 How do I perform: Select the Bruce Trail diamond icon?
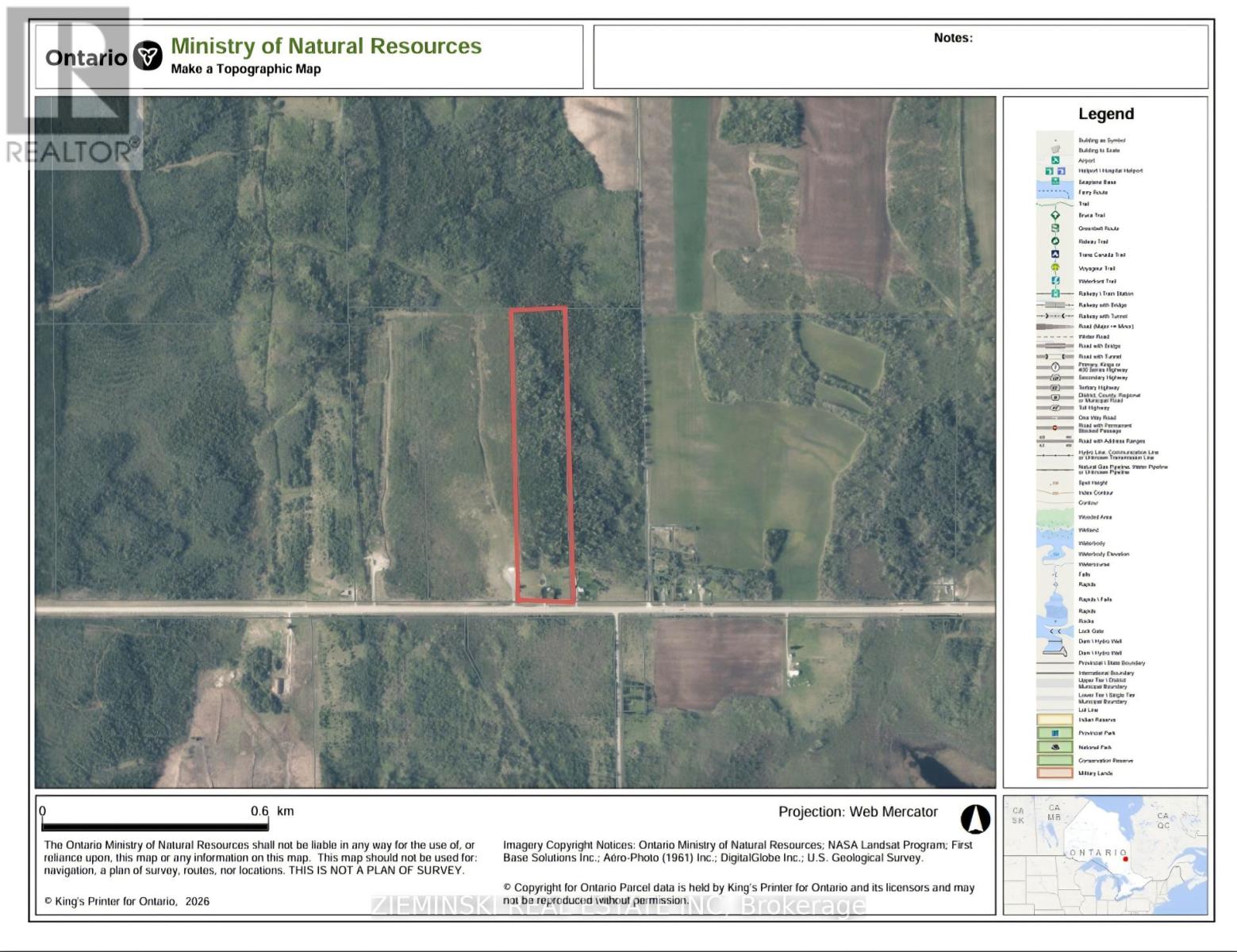(x=1055, y=215)
